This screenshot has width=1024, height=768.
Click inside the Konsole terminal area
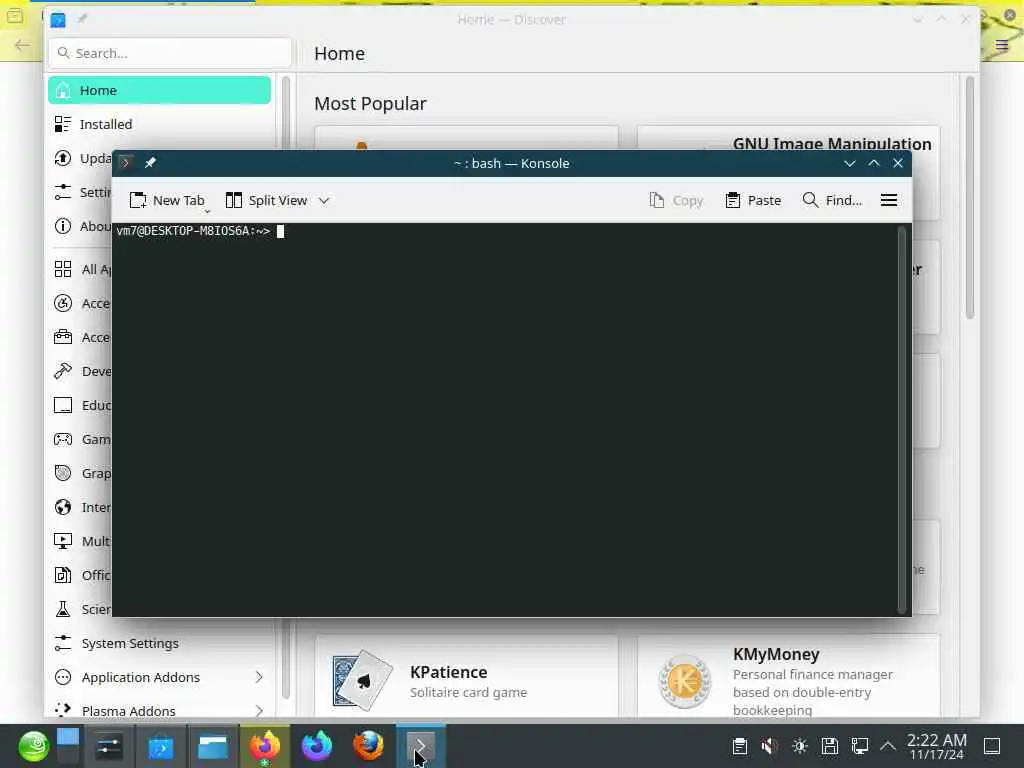coord(505,419)
